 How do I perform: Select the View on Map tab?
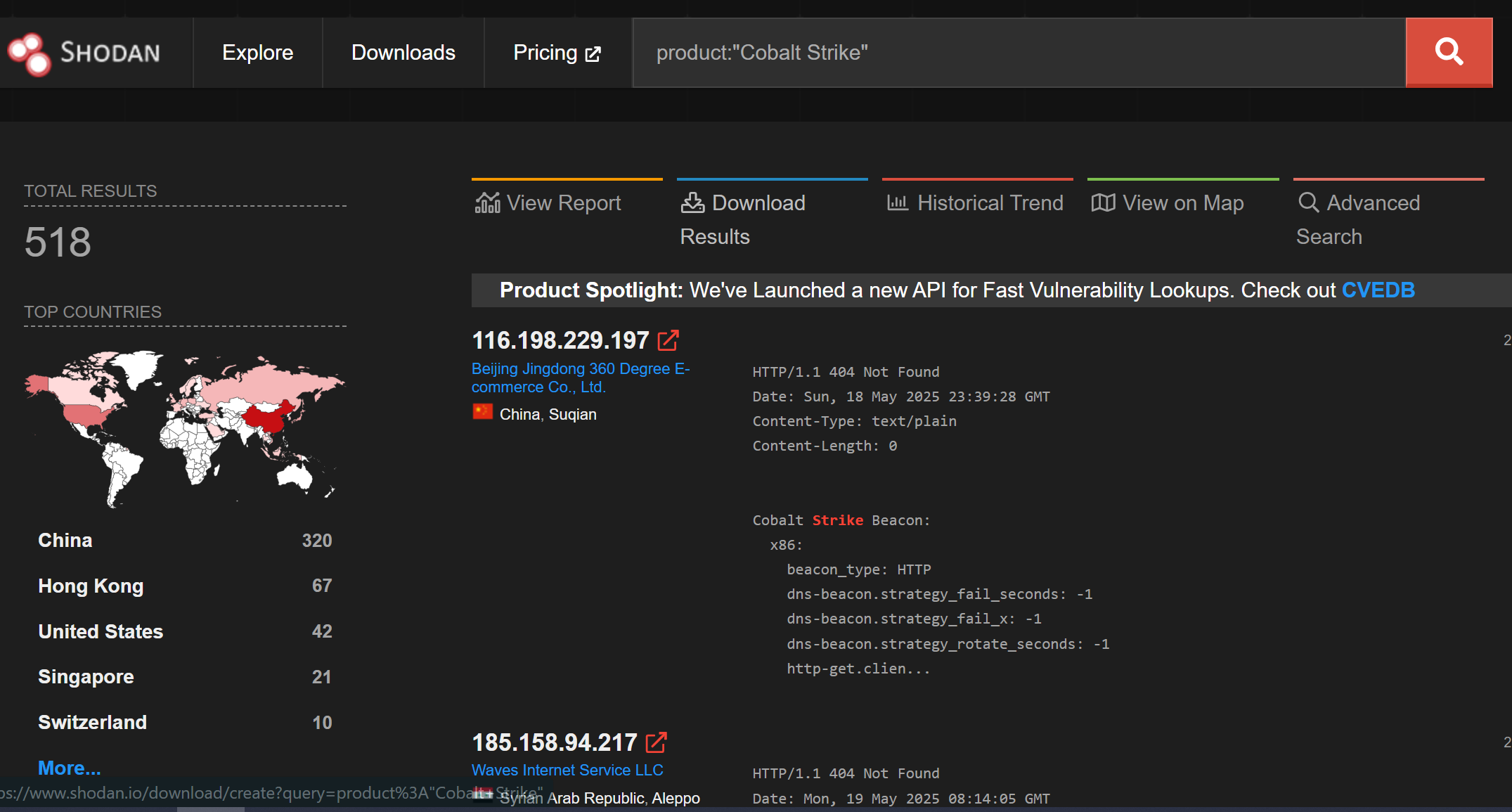pos(1183,203)
